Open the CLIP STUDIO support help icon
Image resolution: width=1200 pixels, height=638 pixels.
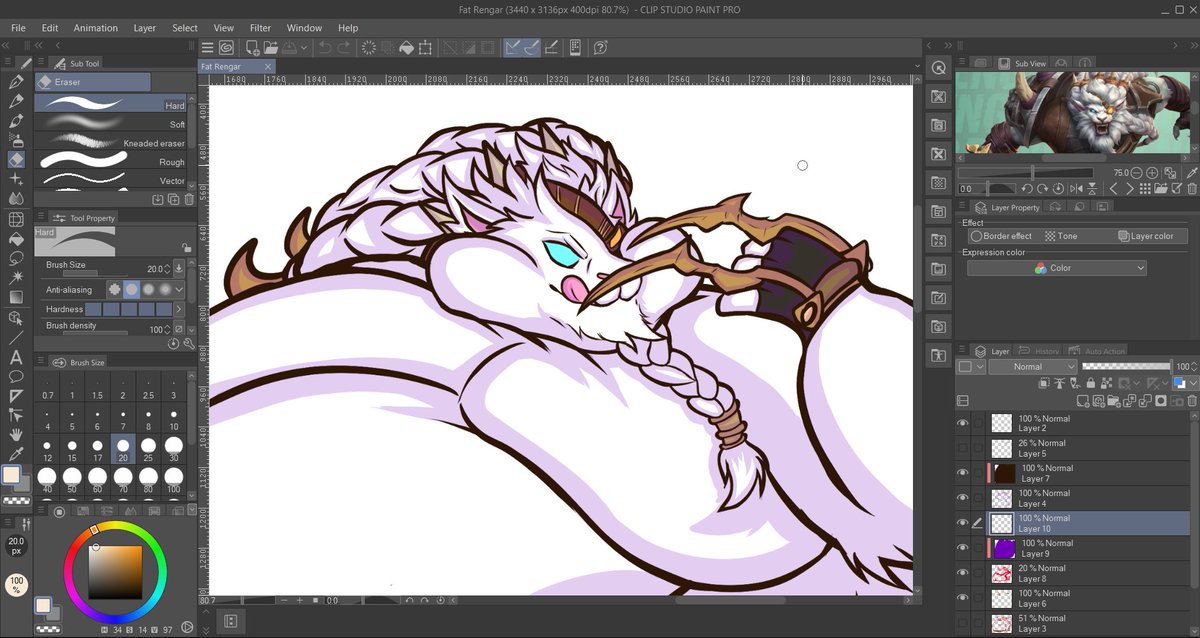(x=600, y=47)
